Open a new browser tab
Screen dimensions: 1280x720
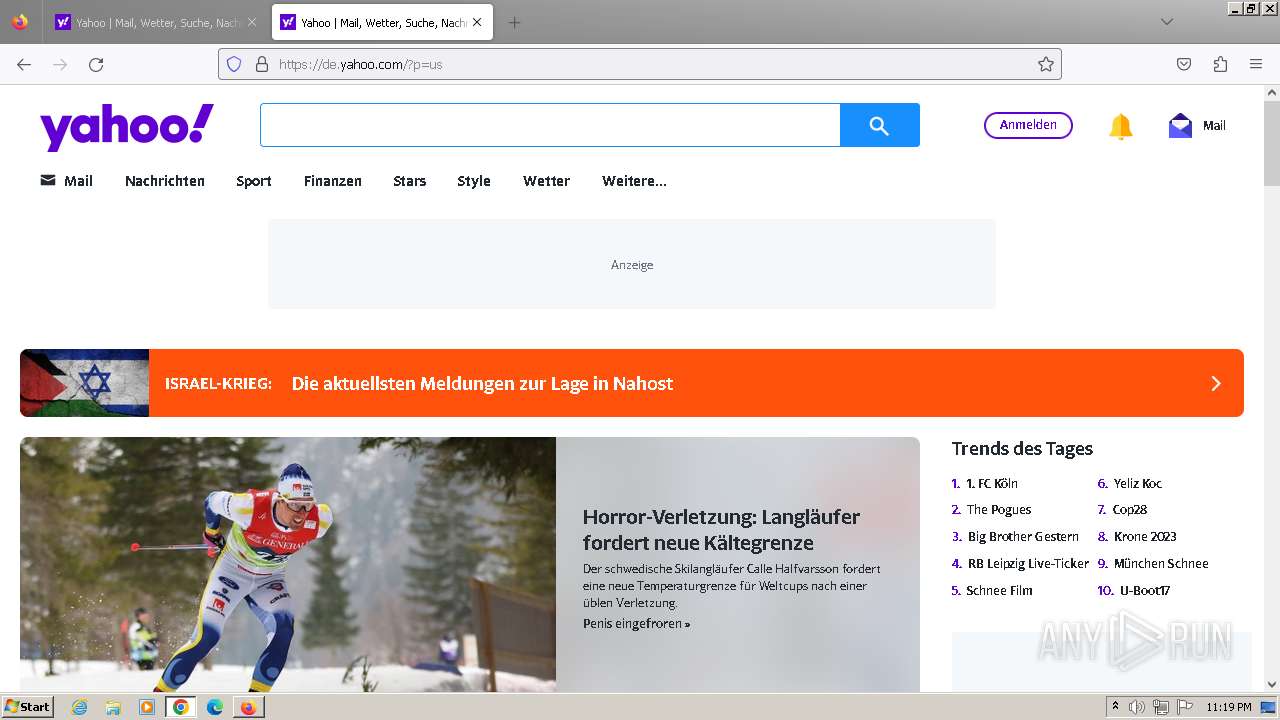pyautogui.click(x=514, y=22)
